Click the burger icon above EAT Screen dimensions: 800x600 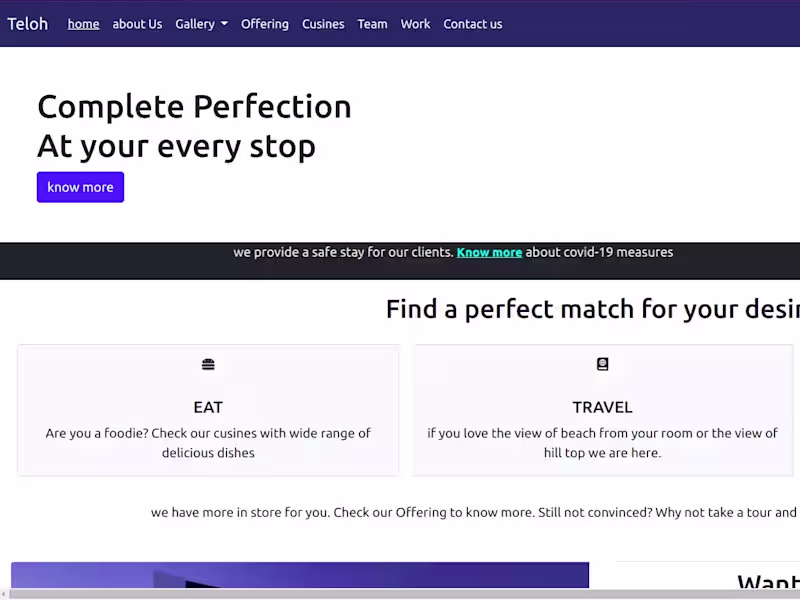pyautogui.click(x=208, y=365)
